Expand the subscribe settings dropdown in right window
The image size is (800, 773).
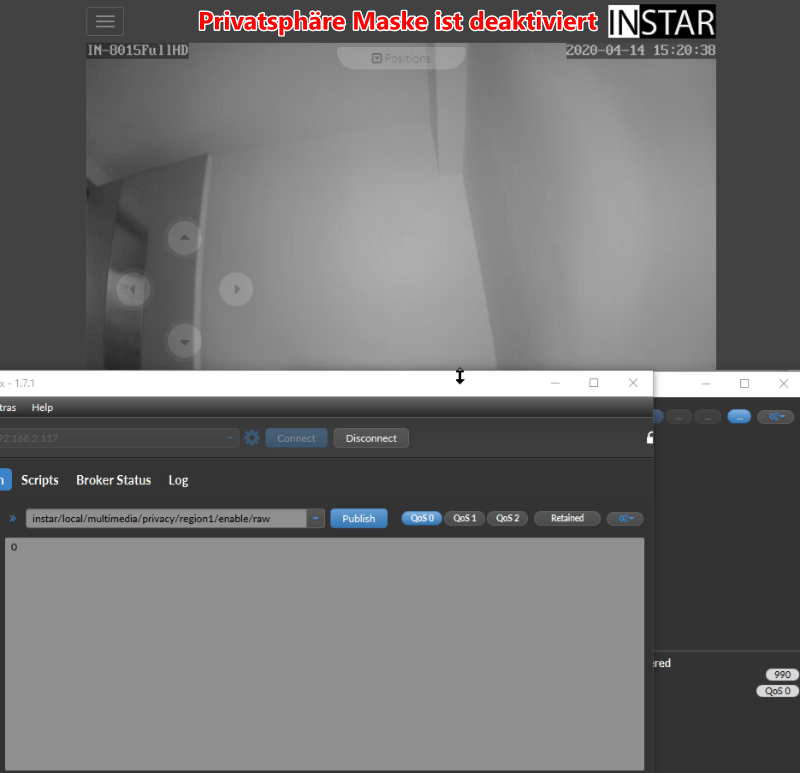pos(776,416)
